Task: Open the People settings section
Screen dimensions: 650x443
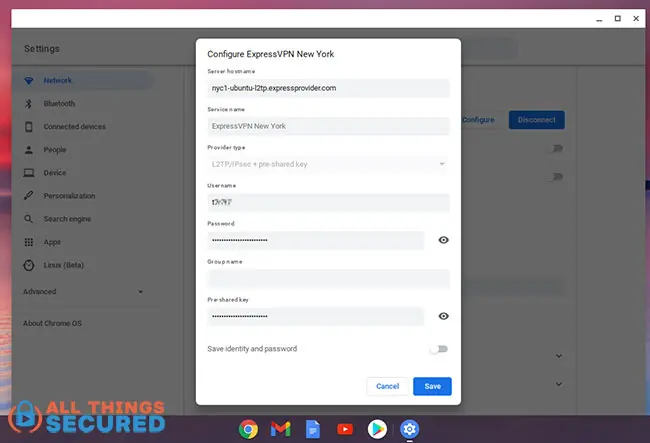Action: point(55,150)
